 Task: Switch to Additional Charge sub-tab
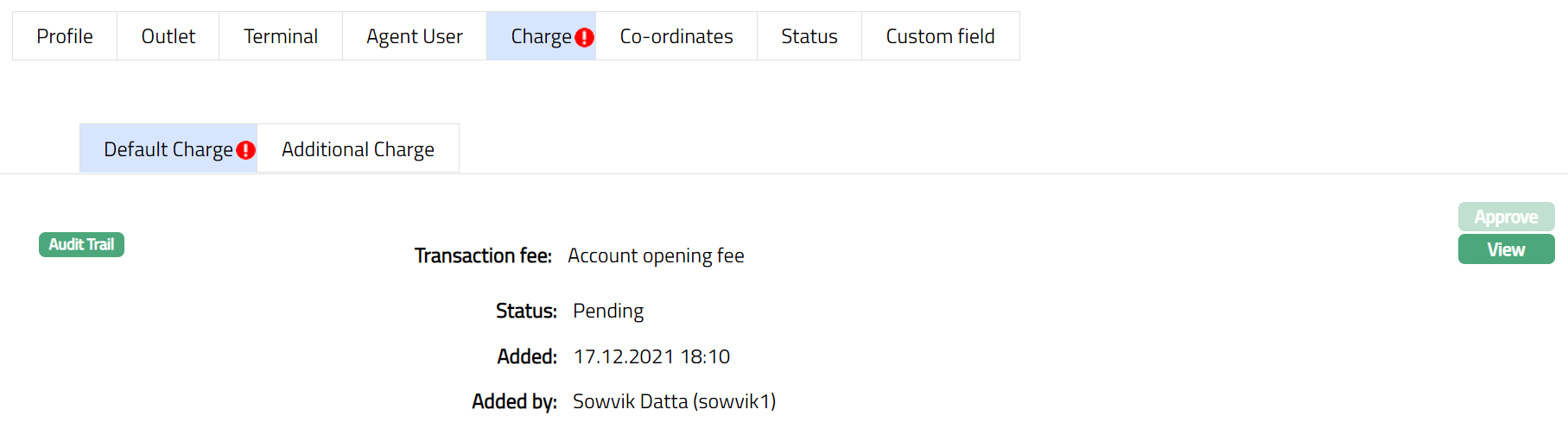[358, 149]
